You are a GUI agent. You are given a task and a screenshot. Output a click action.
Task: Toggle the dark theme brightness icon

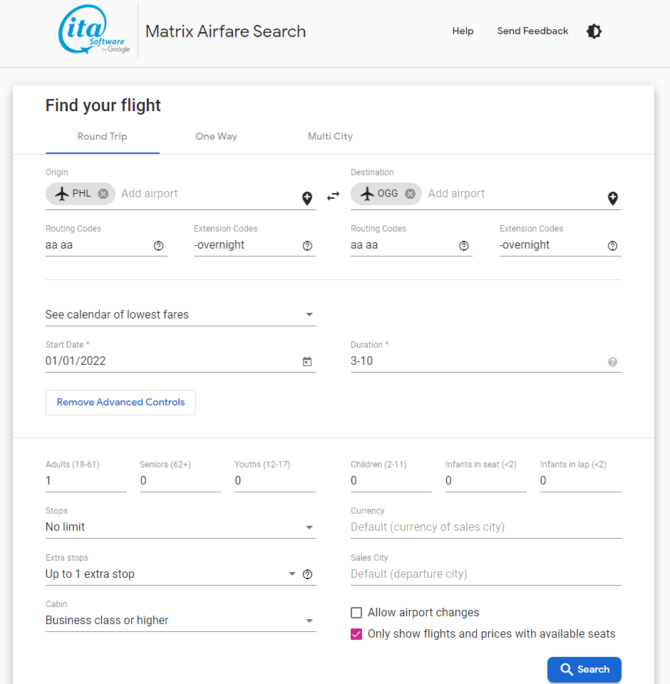pos(594,32)
